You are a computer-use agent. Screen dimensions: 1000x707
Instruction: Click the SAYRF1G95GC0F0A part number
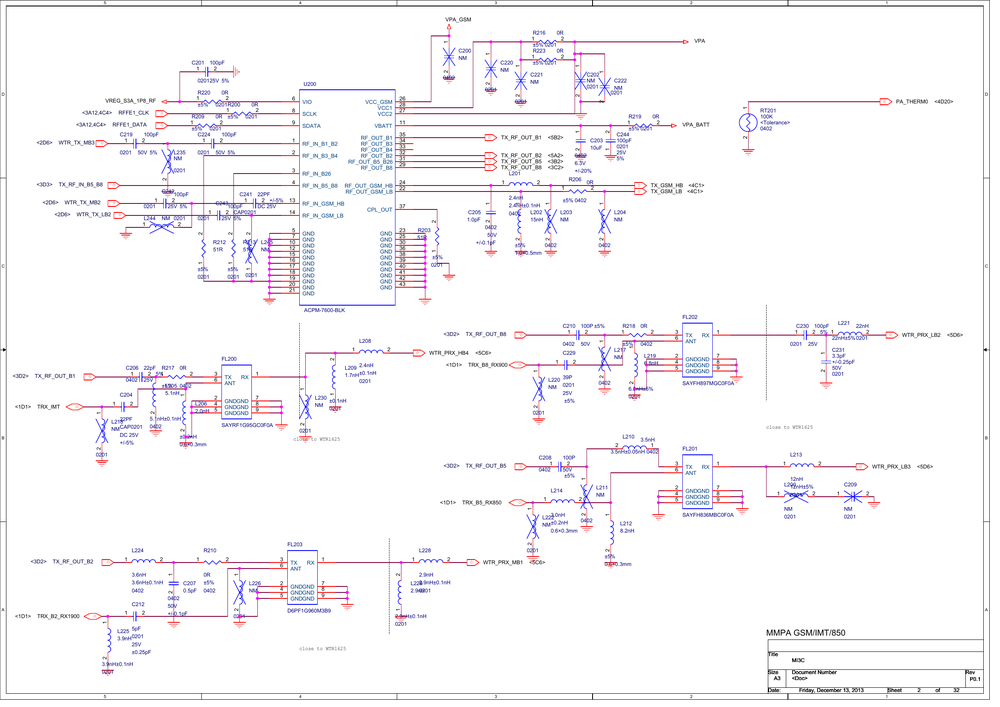(x=247, y=425)
